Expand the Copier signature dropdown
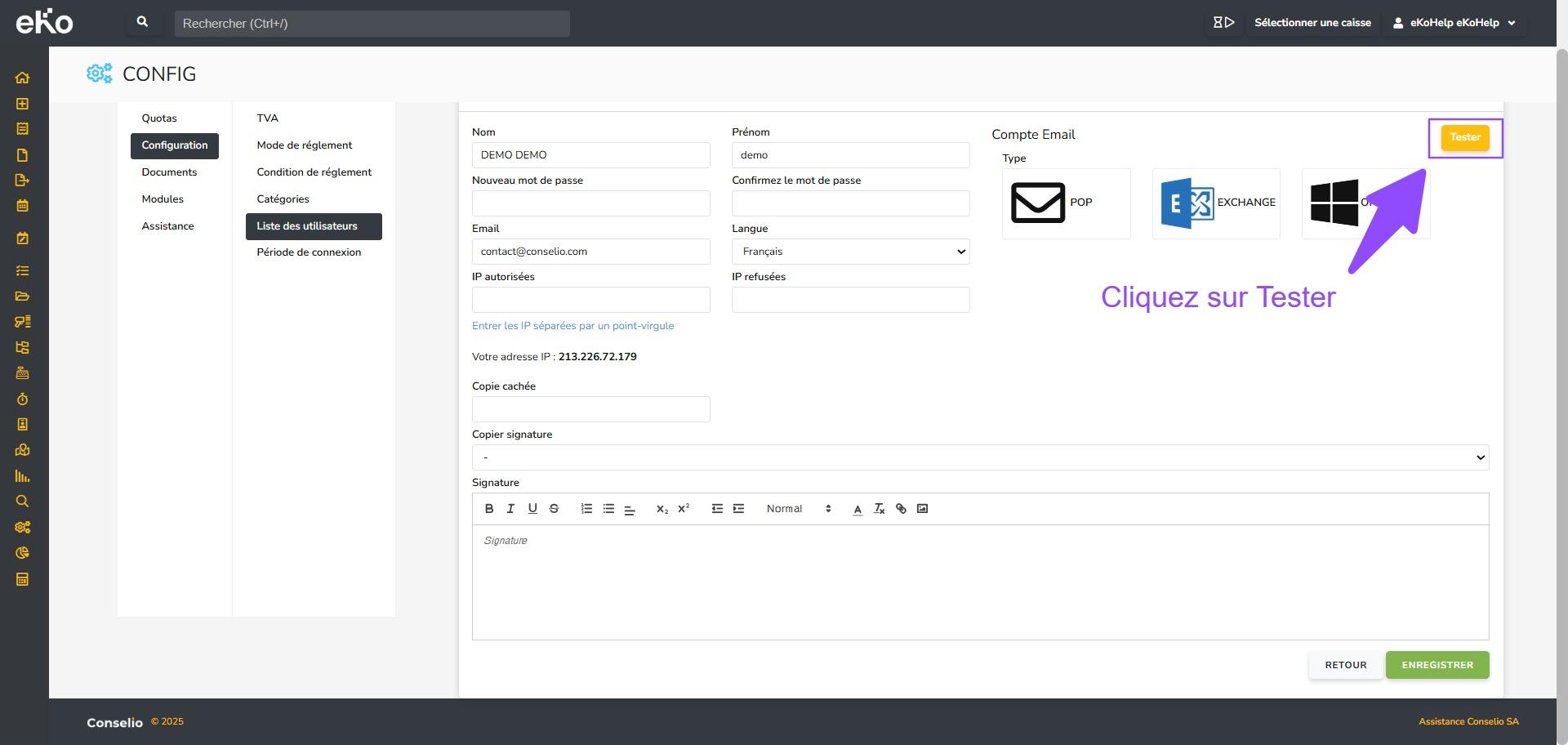The height and width of the screenshot is (745, 1568). 980,457
